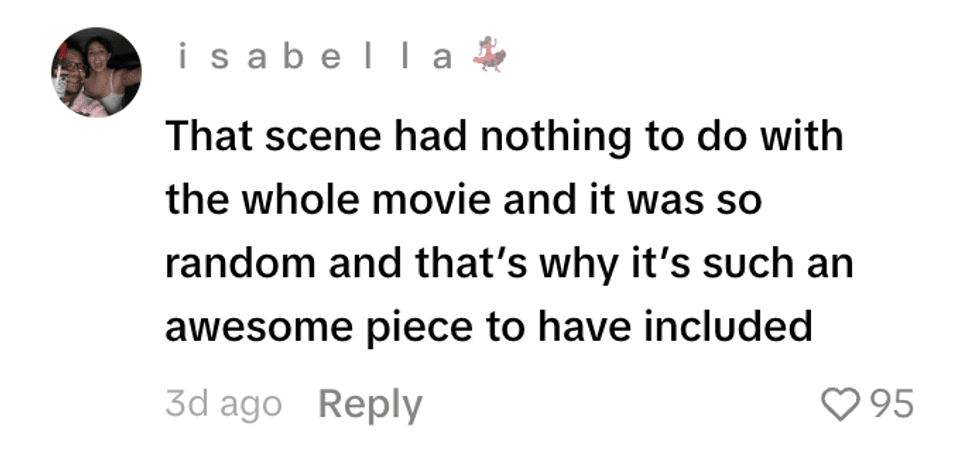Click the 95 likes count
Image resolution: width=980 pixels, height=455 pixels.
[892, 405]
